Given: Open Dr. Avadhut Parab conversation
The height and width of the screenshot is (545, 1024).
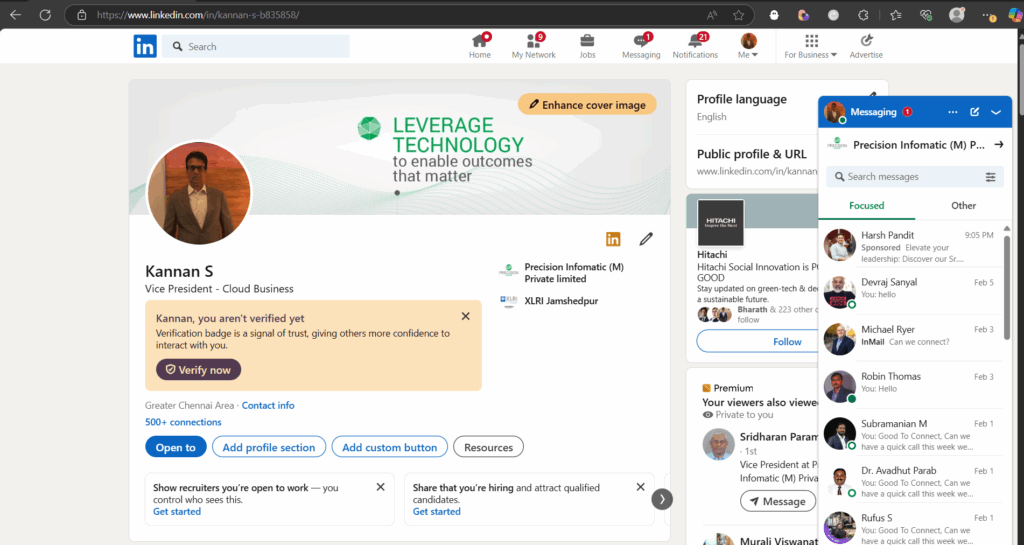Looking at the screenshot, I should point(910,480).
